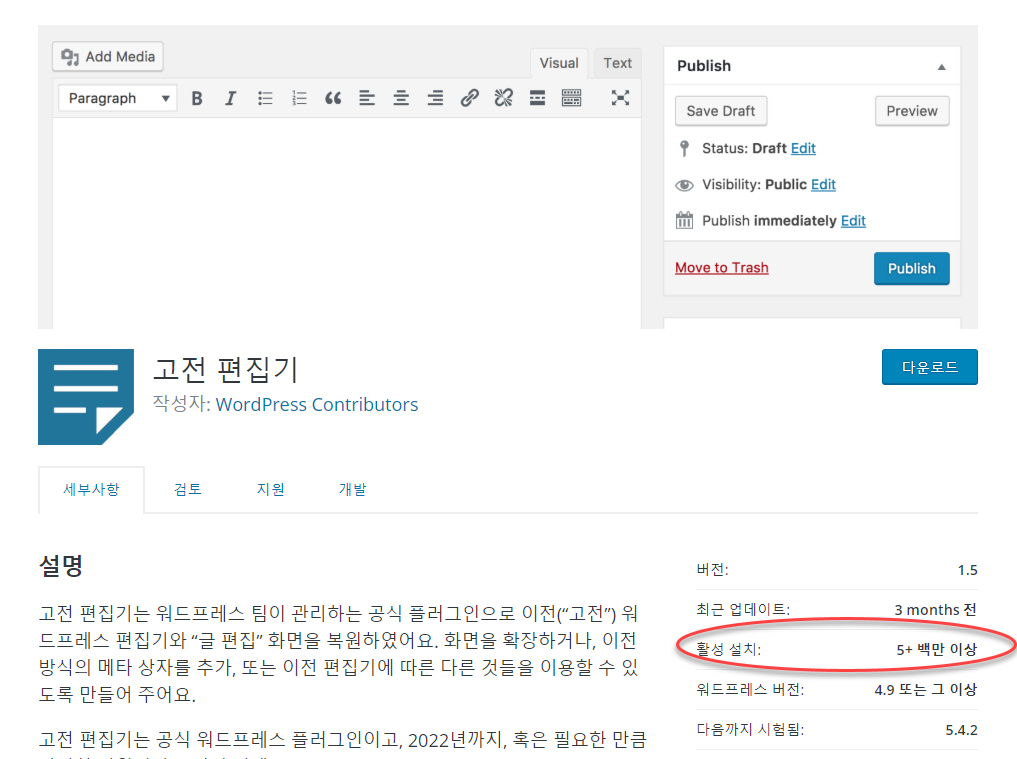1017x759 pixels.
Task: Click inside the editor content area
Action: pyautogui.click(x=347, y=224)
